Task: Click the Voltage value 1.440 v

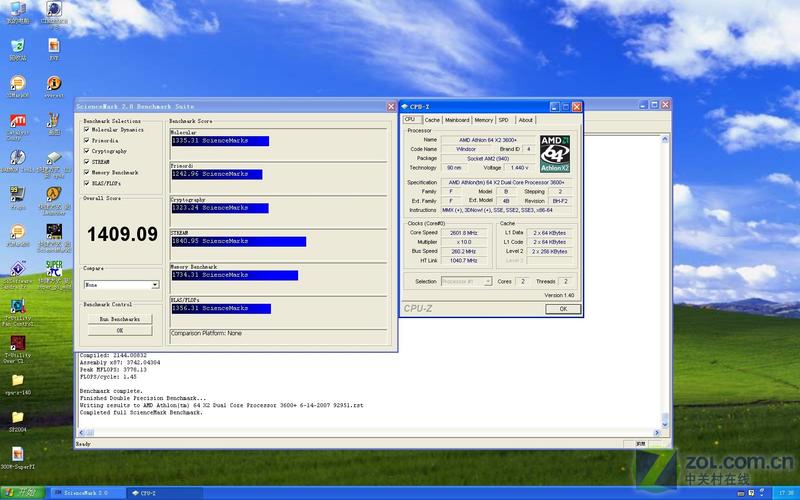Action: pyautogui.click(x=519, y=168)
